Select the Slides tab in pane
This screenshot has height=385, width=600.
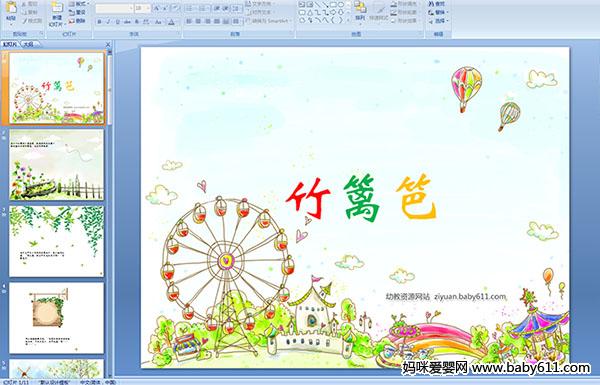coord(10,44)
